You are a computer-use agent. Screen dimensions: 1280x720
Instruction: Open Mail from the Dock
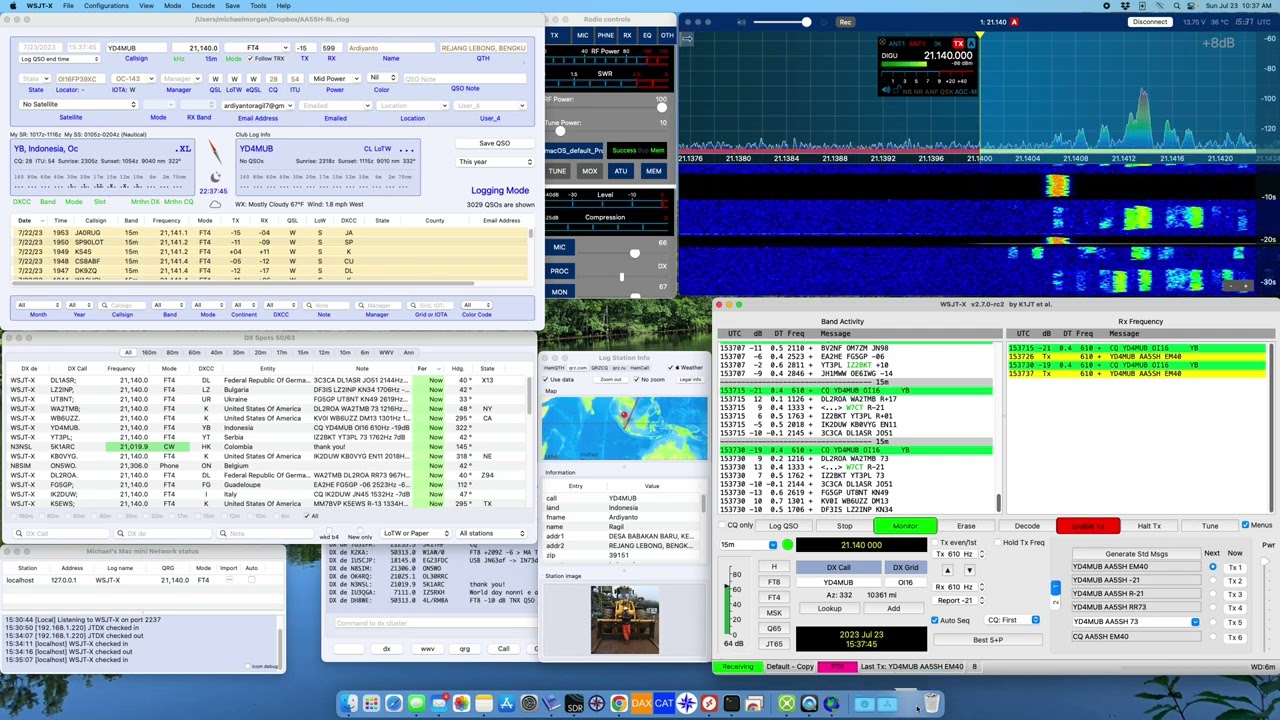pyautogui.click(x=439, y=704)
